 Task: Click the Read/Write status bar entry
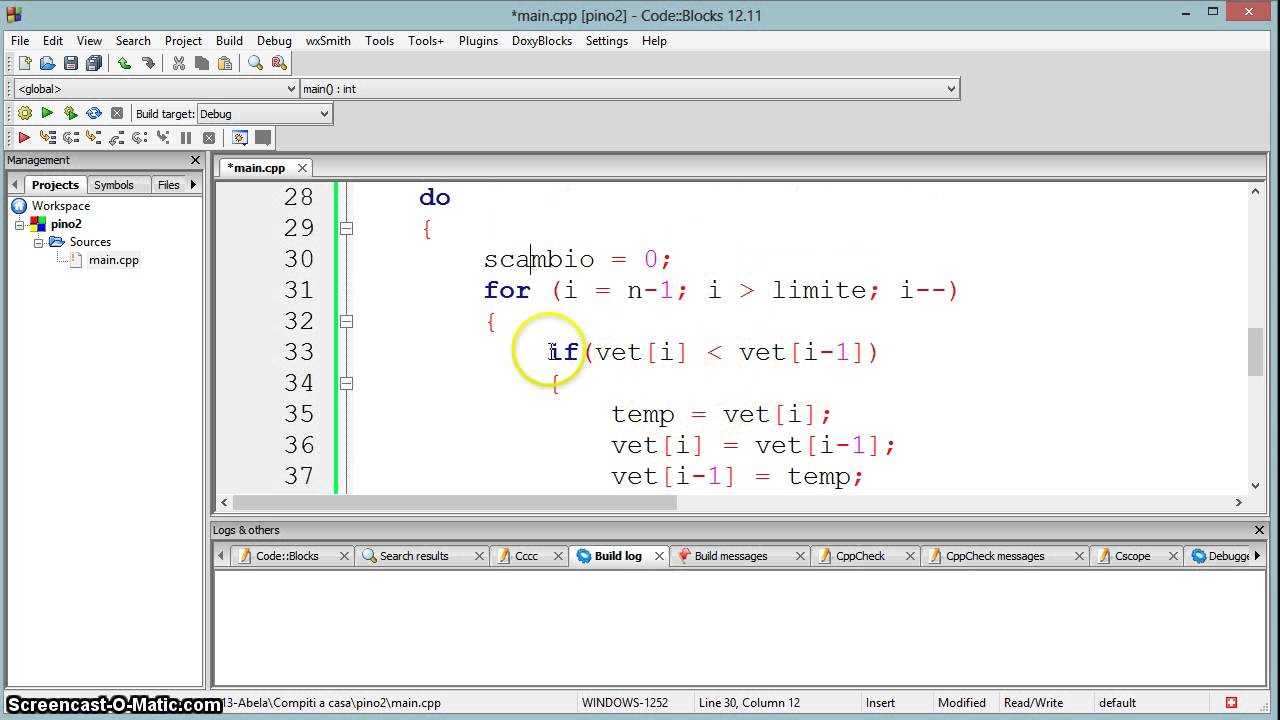1033,703
